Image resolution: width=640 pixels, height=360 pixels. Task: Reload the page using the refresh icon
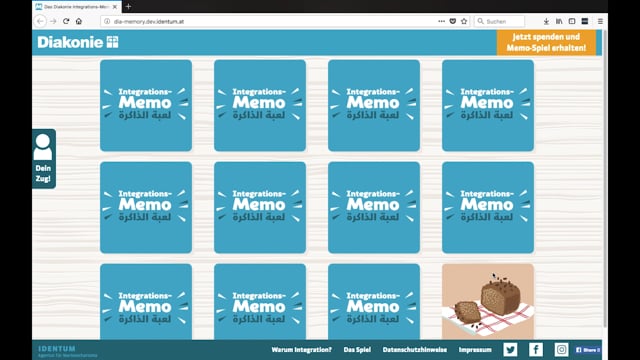pyautogui.click(x=66, y=21)
